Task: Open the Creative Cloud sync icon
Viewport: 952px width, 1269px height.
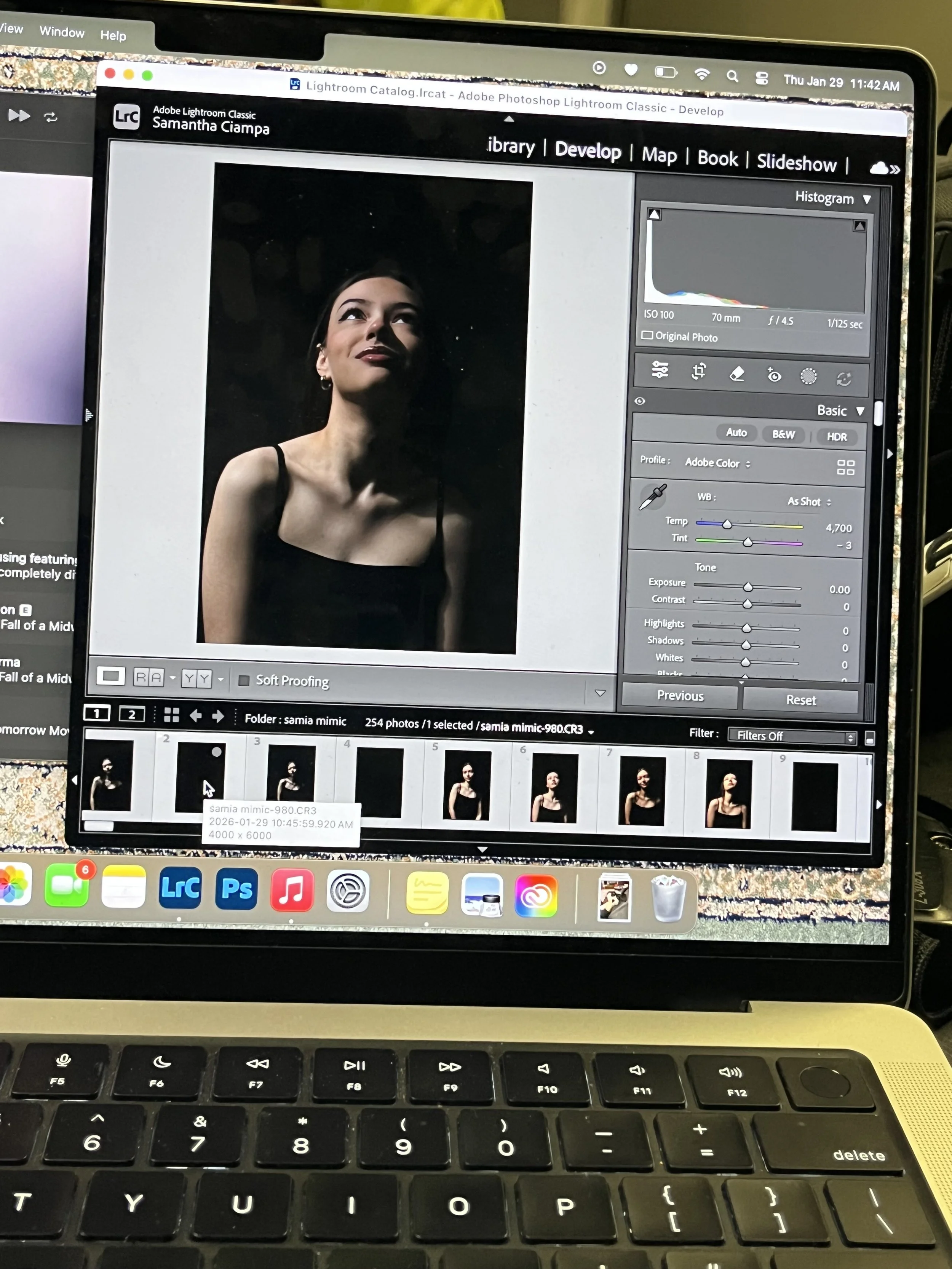Action: pyautogui.click(x=879, y=168)
